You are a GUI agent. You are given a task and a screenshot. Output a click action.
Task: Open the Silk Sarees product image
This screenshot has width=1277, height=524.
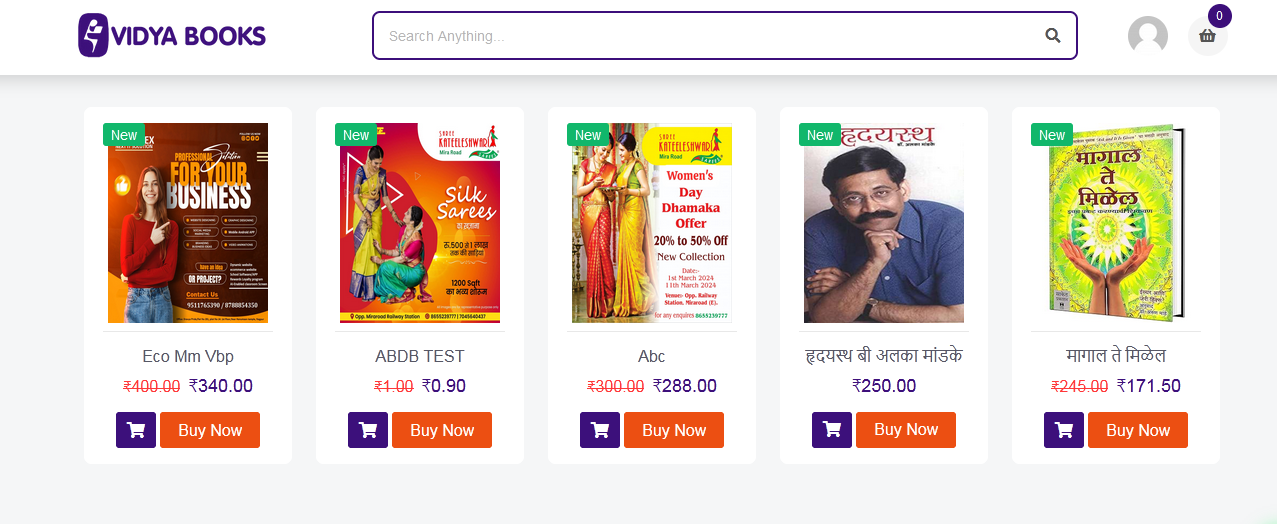pyautogui.click(x=420, y=223)
